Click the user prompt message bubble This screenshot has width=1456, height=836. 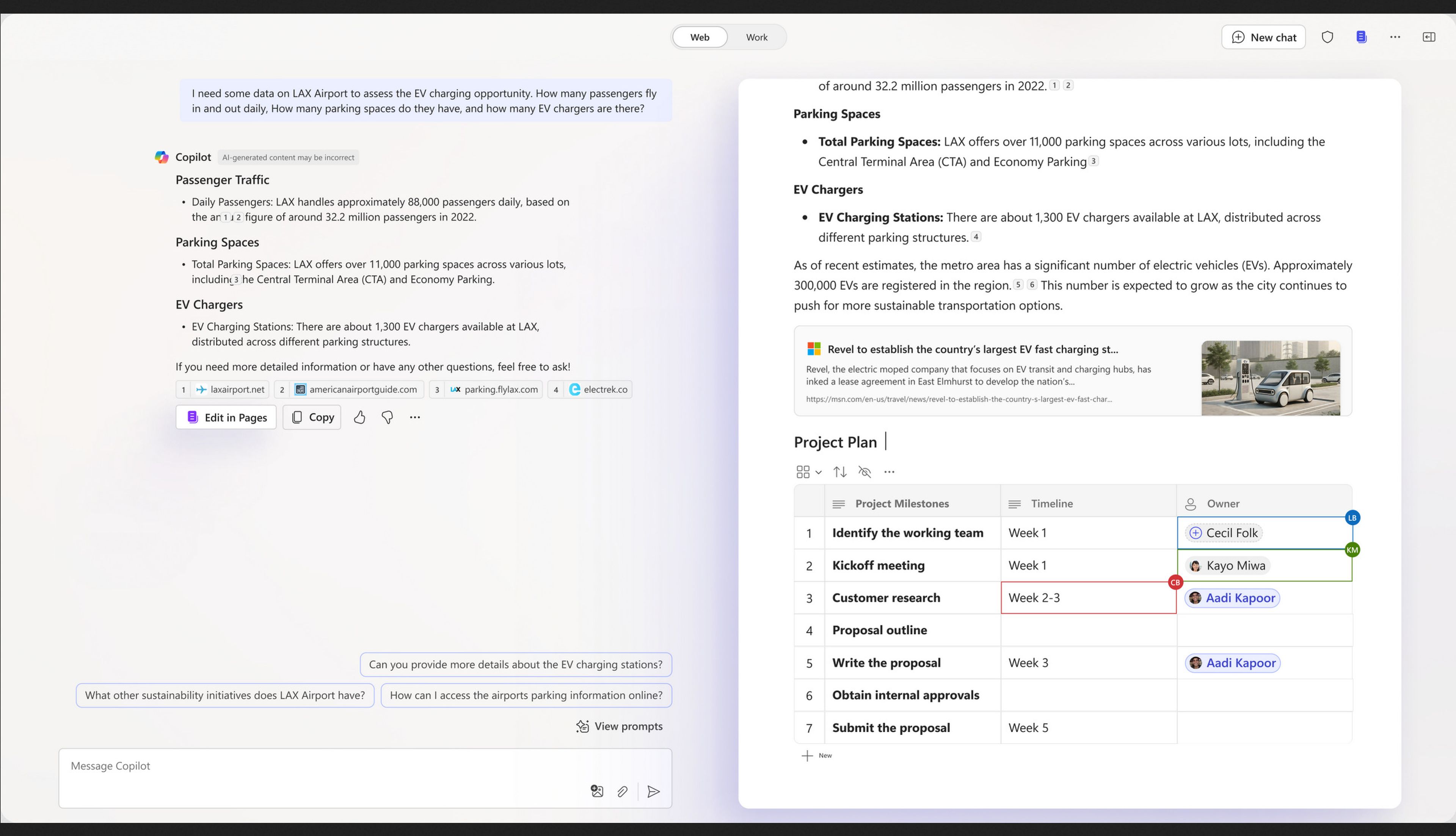(425, 100)
